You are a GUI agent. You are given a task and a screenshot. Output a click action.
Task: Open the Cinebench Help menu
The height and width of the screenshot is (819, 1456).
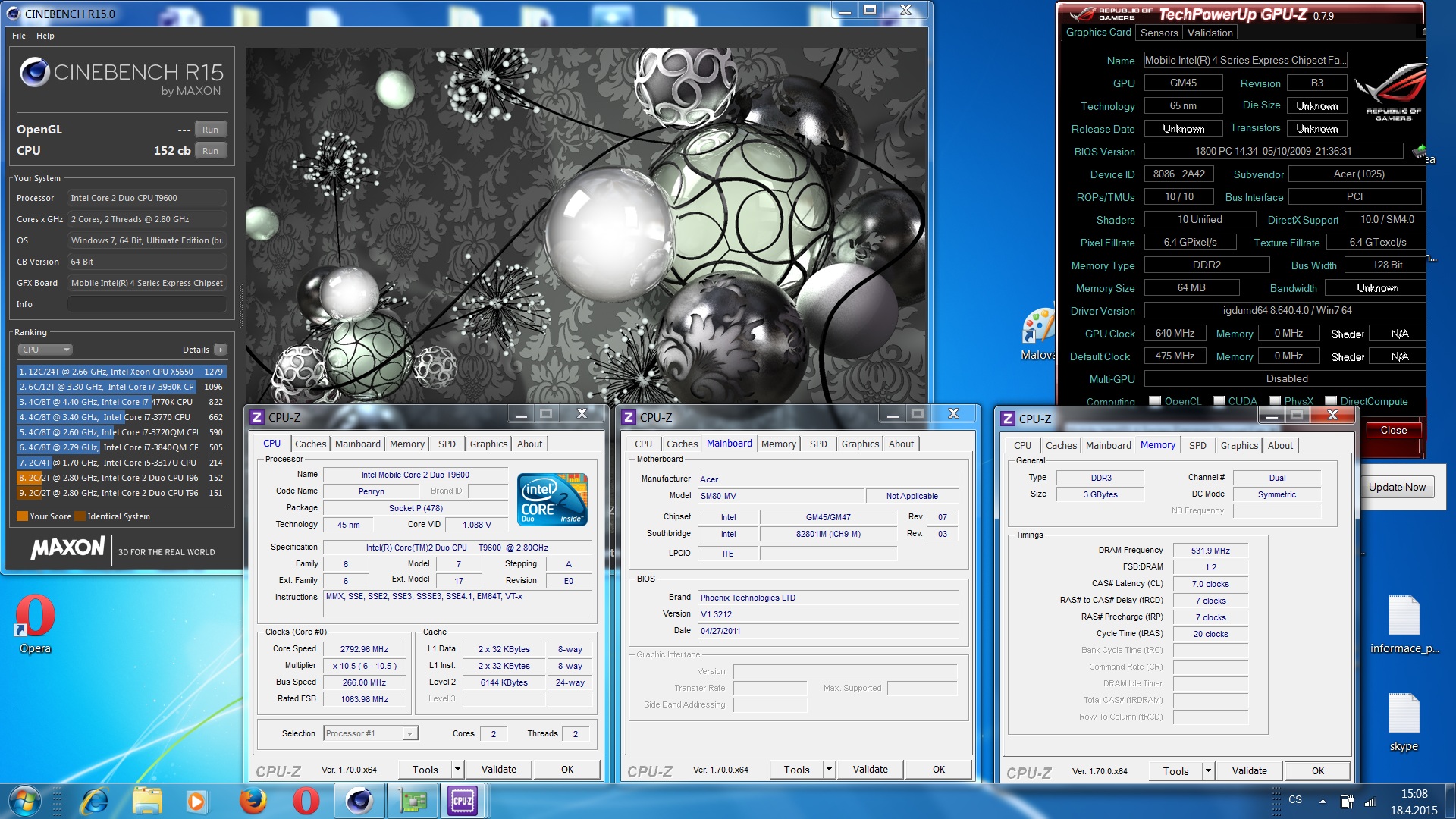point(45,36)
